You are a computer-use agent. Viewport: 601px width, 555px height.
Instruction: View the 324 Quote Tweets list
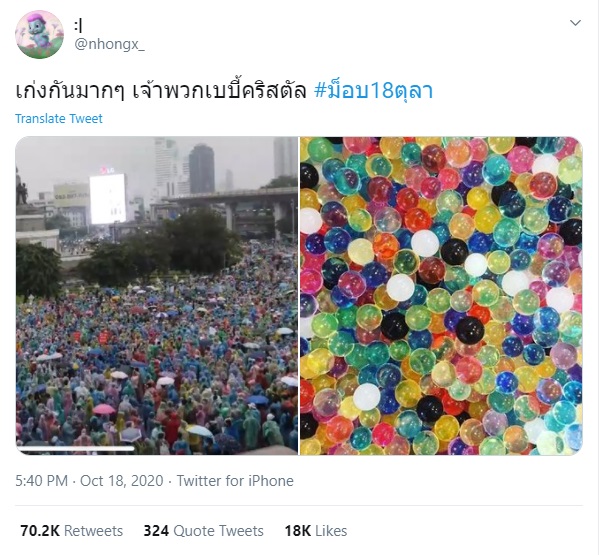(x=204, y=531)
